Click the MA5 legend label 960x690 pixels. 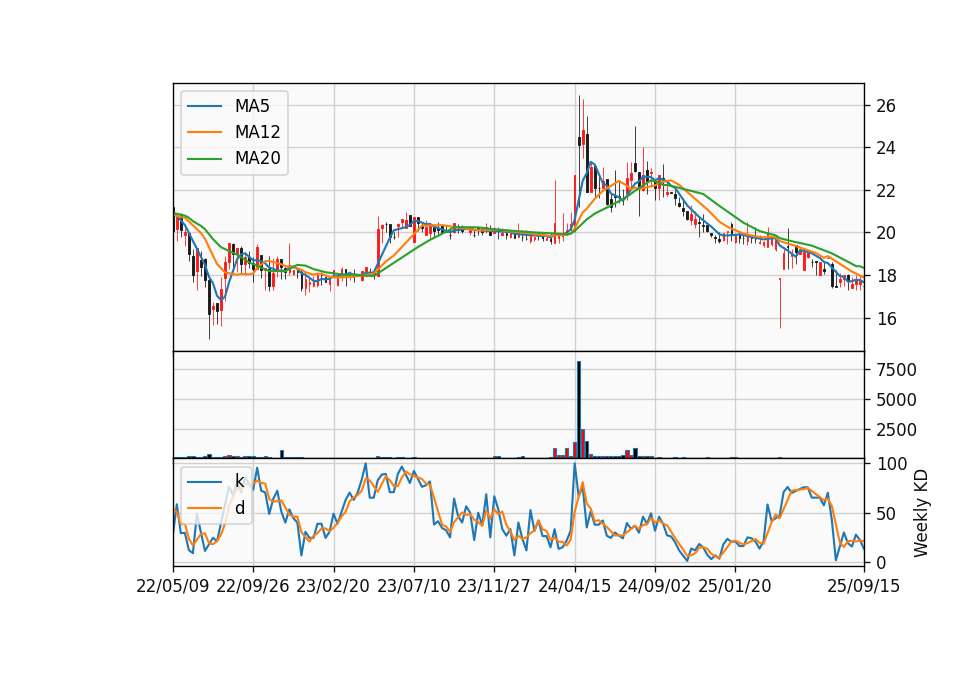point(252,106)
